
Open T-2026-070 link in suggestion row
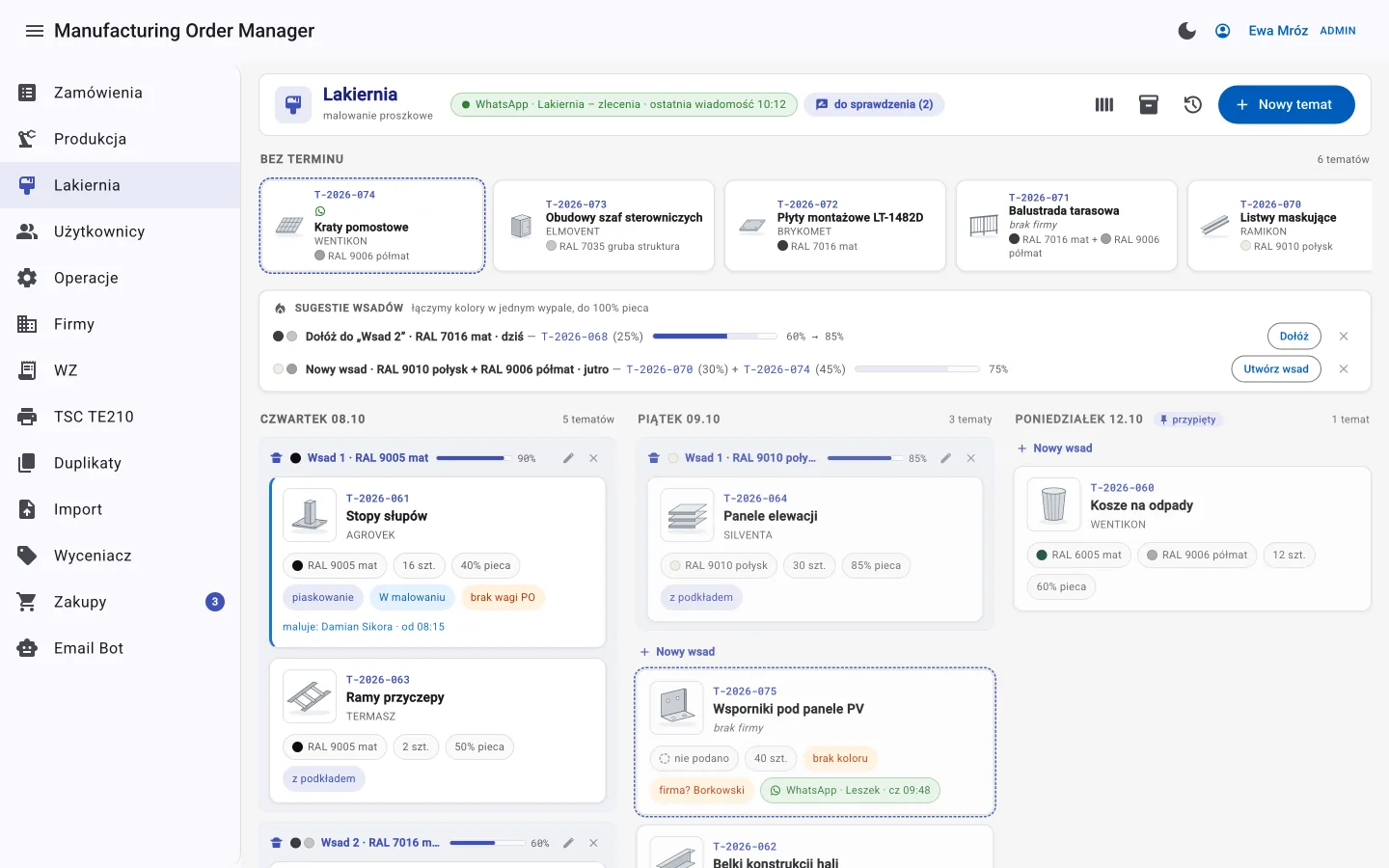pos(660,369)
